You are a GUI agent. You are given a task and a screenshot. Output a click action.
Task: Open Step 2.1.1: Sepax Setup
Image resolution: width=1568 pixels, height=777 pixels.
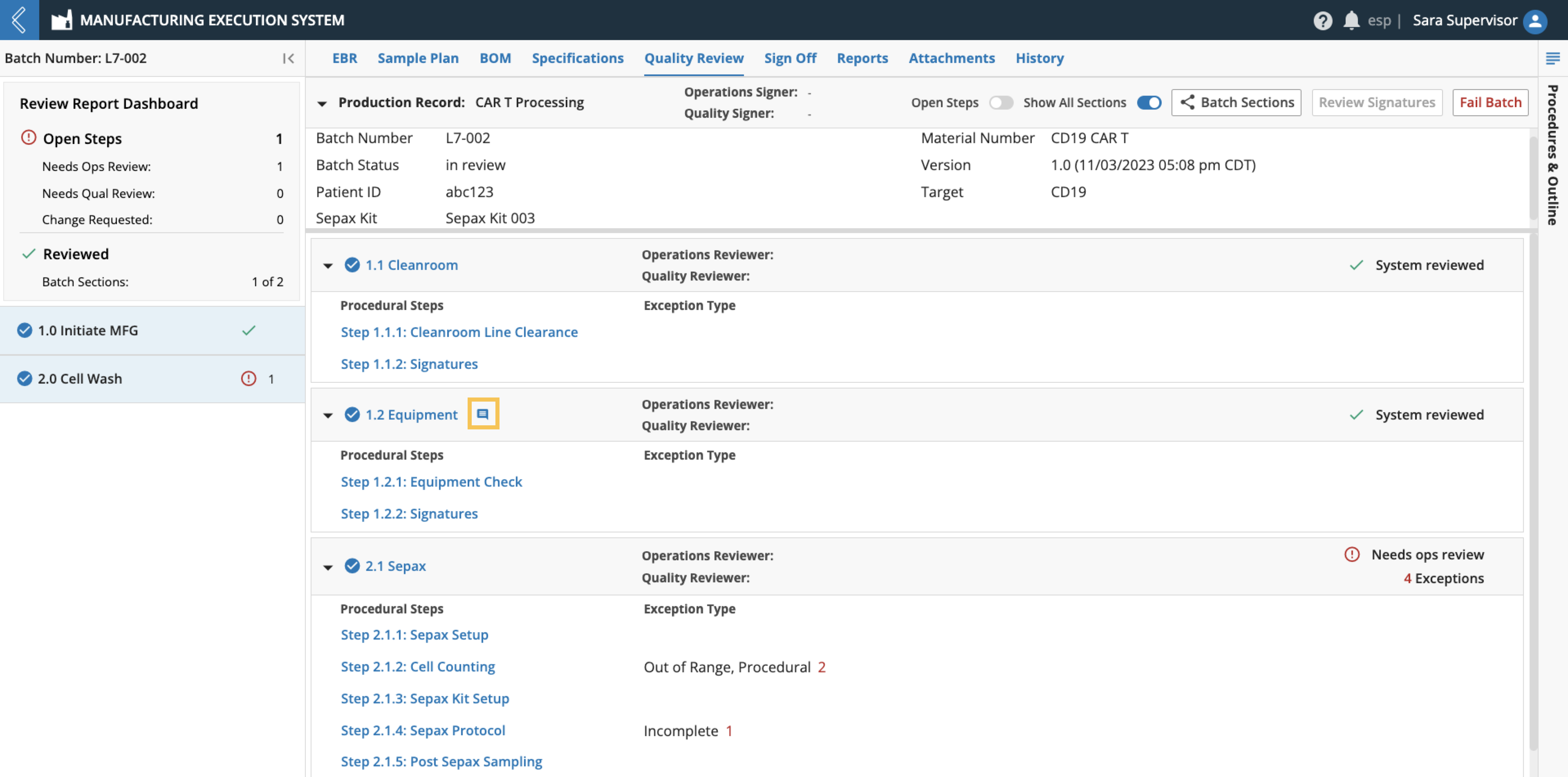414,635
